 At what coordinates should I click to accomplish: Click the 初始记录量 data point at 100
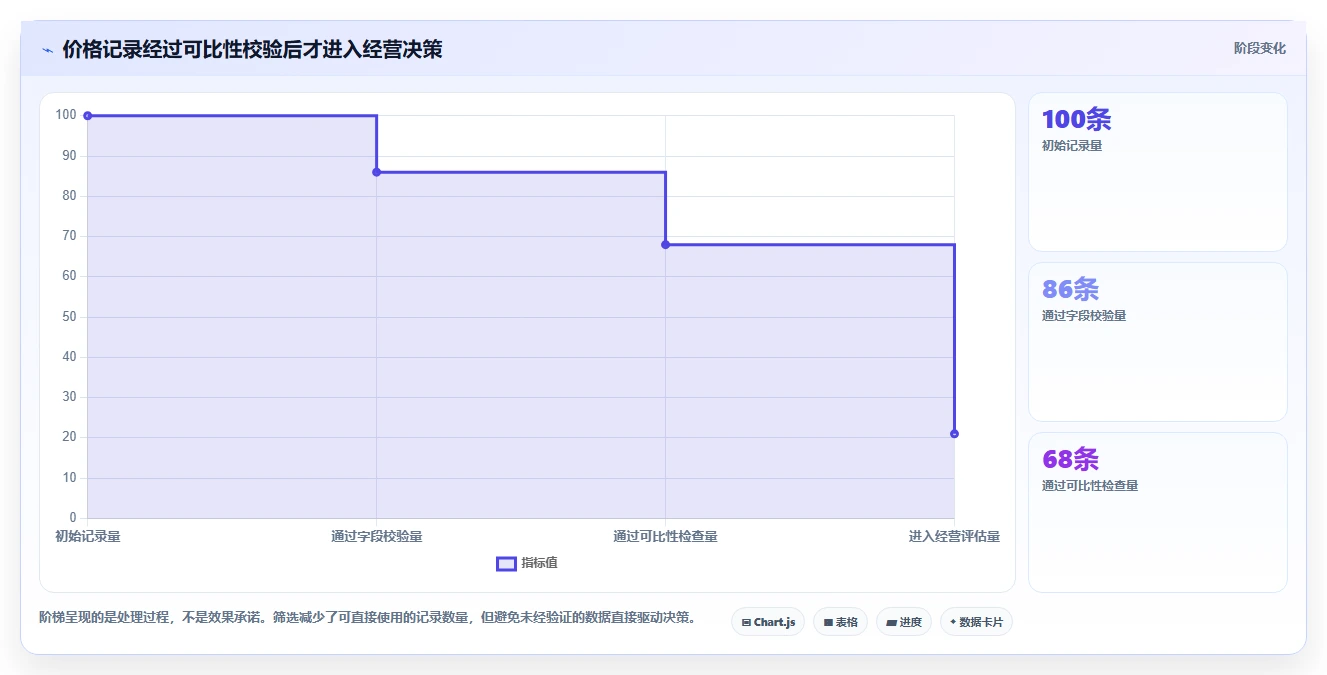coord(88,116)
